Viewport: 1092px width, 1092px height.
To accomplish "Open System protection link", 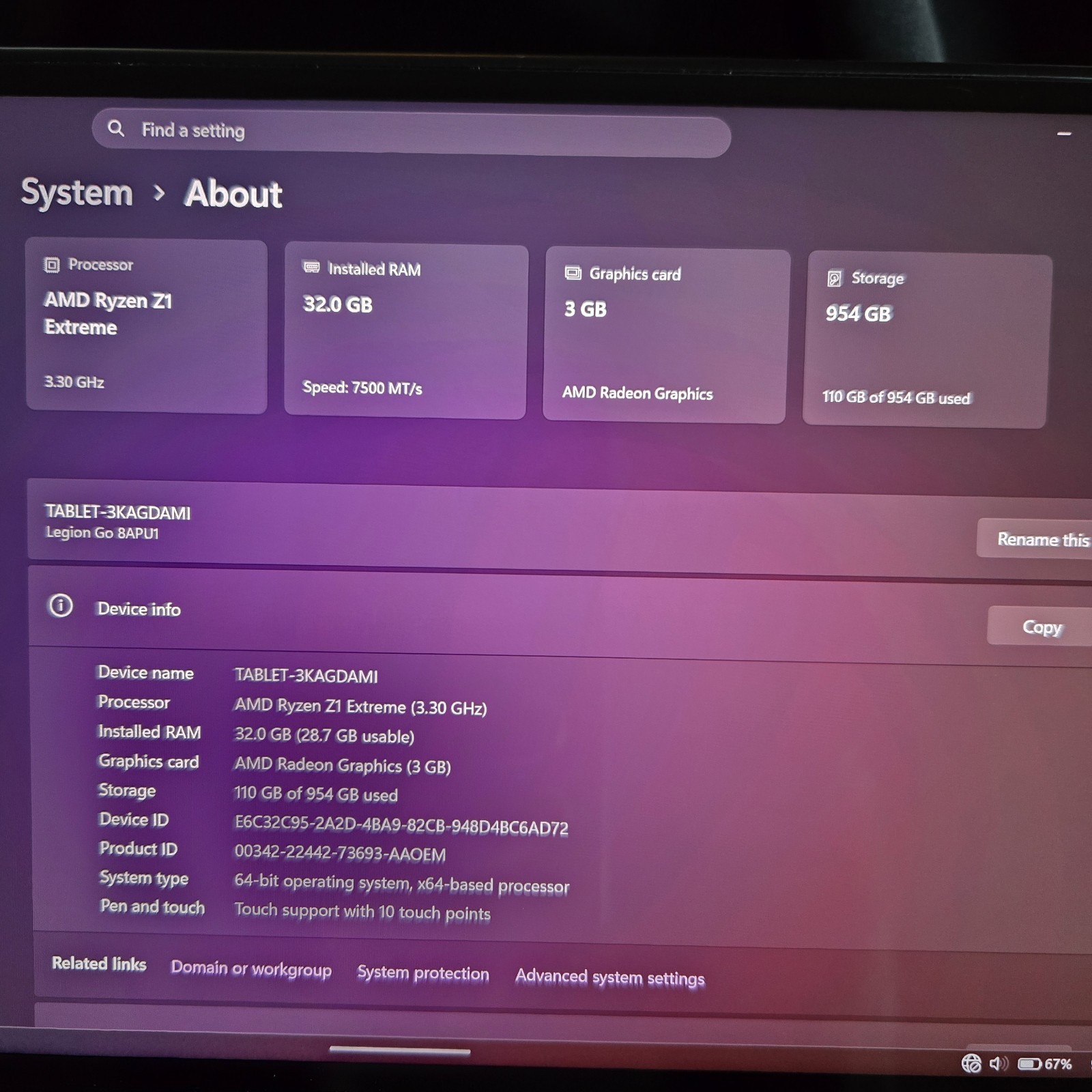I will [423, 973].
